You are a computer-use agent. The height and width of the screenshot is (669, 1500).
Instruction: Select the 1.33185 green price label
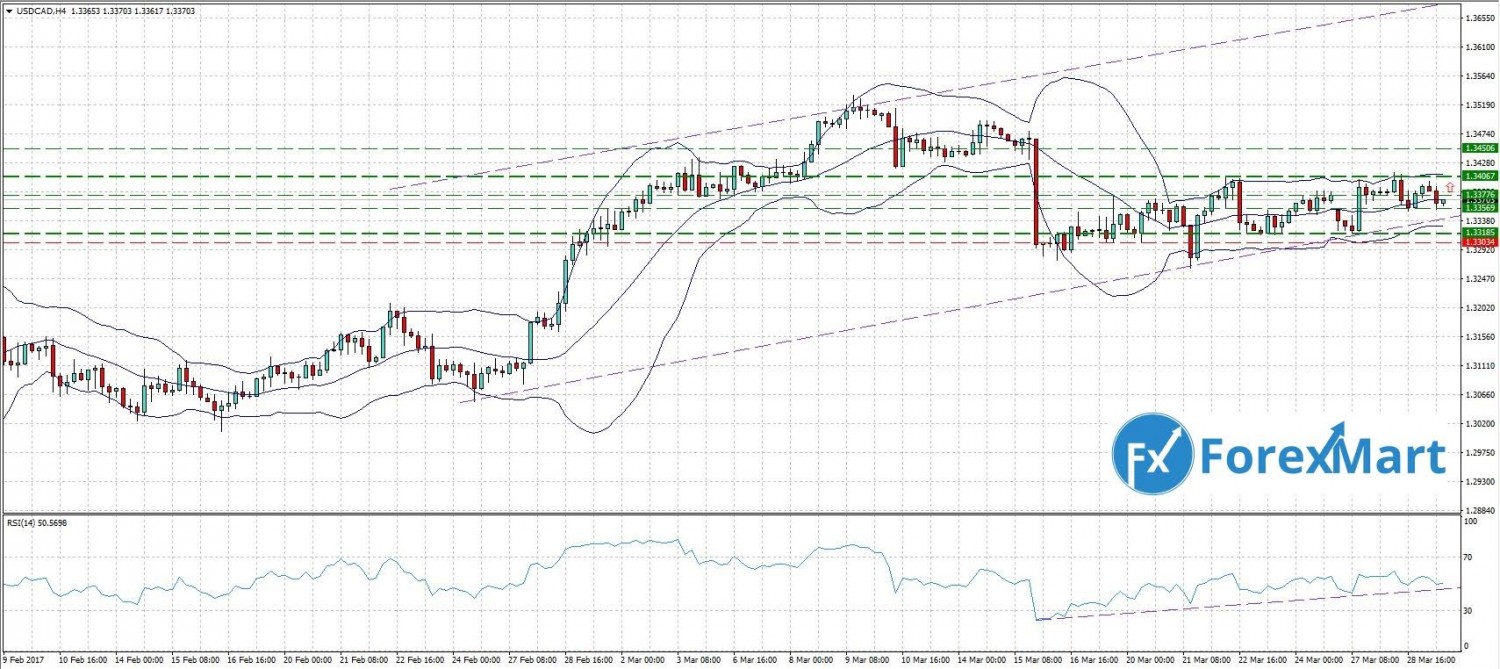click(1479, 233)
